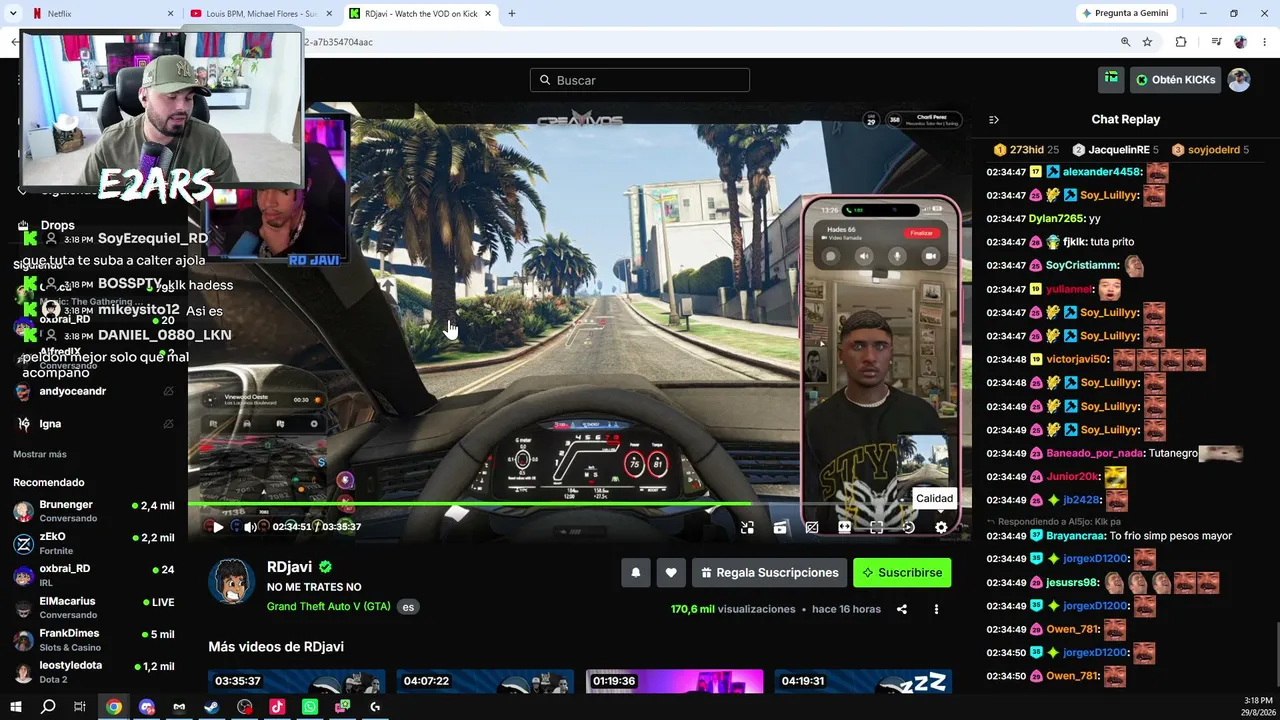Seek on the green video progress bar
Viewport: 1280px width, 720px height.
[x=580, y=504]
